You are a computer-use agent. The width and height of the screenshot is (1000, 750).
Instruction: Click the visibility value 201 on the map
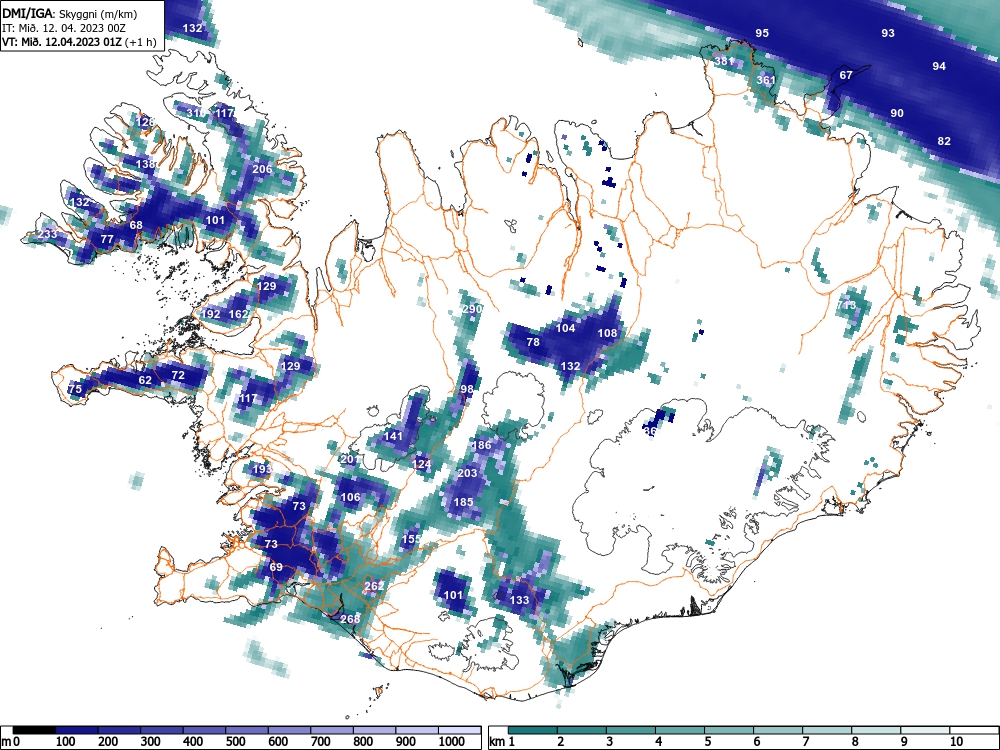pyautogui.click(x=350, y=459)
